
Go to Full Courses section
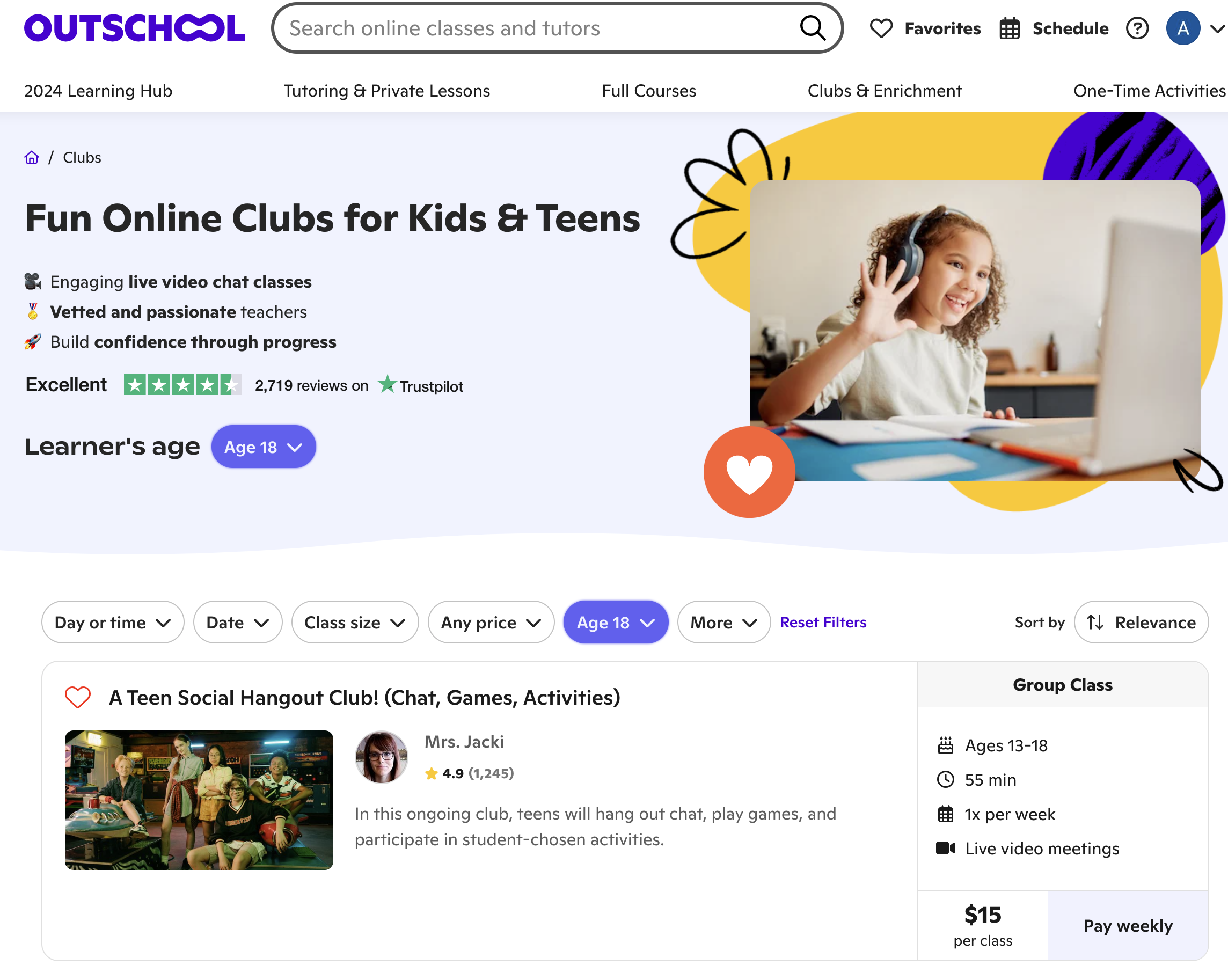click(x=649, y=91)
